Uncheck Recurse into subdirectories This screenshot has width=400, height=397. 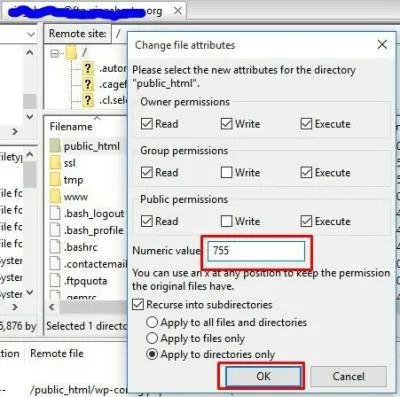click(x=138, y=304)
